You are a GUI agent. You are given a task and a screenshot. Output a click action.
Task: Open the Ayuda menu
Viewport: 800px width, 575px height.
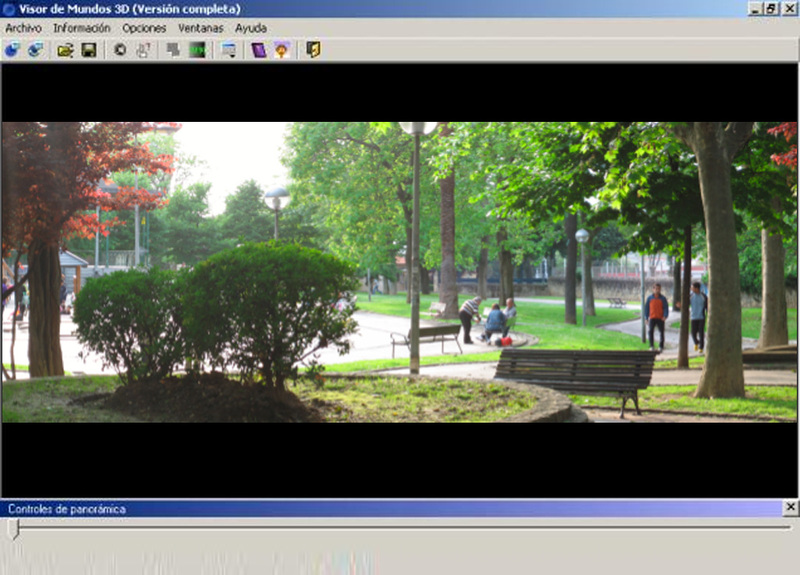coord(251,28)
